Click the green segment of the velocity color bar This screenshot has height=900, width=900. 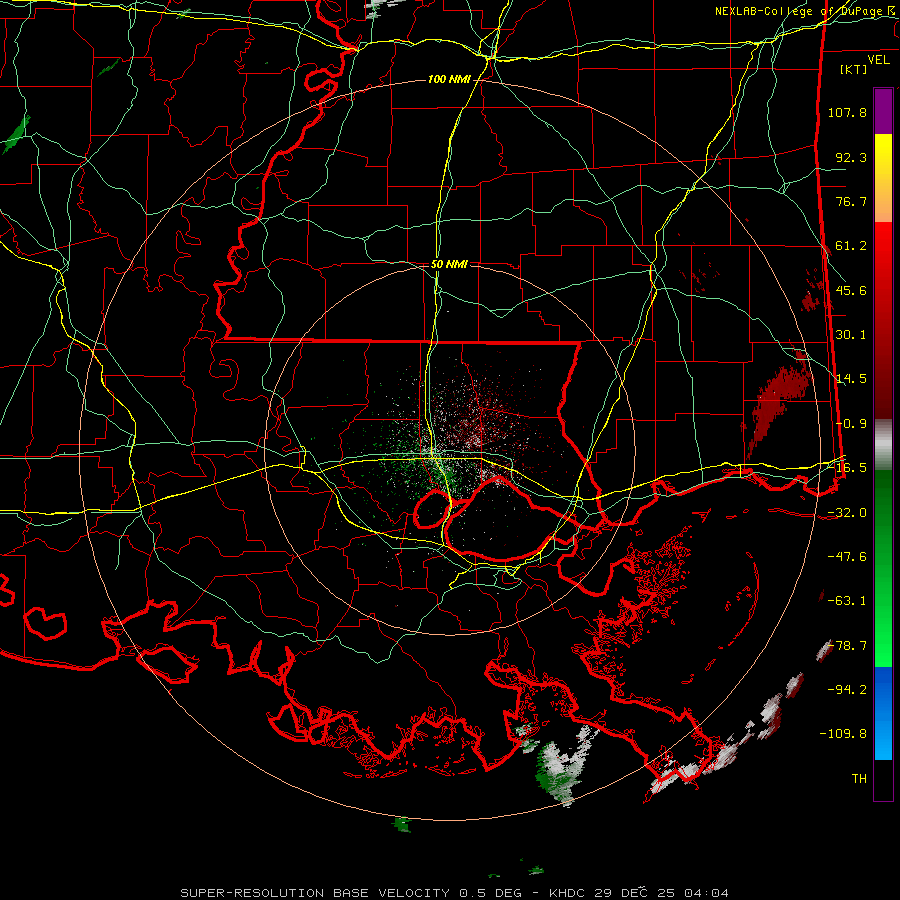coord(883,568)
